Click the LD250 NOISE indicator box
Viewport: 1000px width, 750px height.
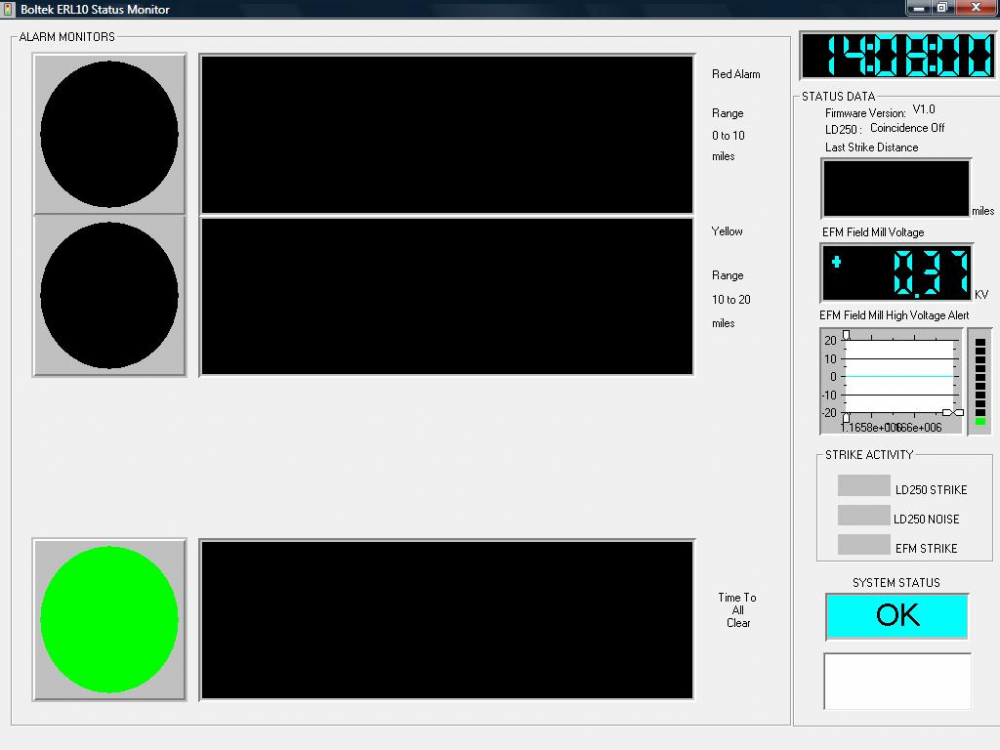(x=863, y=515)
